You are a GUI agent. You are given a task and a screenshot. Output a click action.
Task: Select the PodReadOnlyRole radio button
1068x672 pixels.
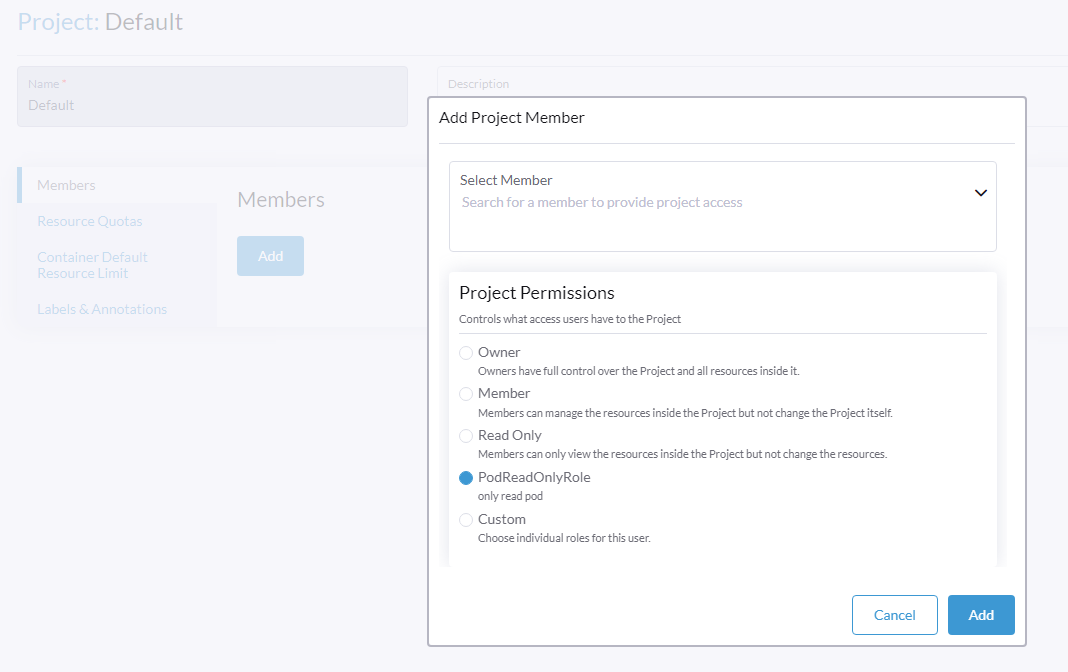point(466,478)
